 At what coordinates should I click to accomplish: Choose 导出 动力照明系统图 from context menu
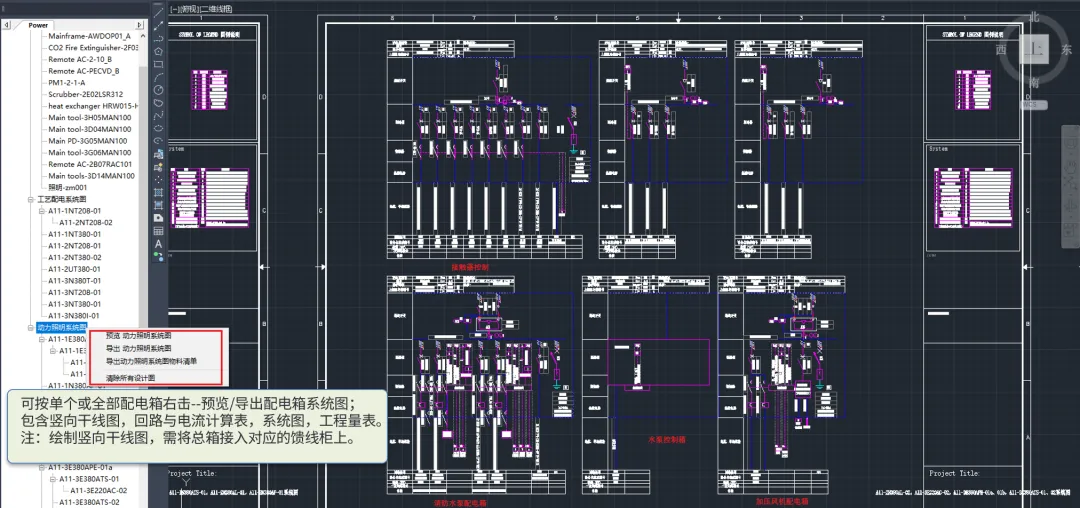[x=138, y=348]
